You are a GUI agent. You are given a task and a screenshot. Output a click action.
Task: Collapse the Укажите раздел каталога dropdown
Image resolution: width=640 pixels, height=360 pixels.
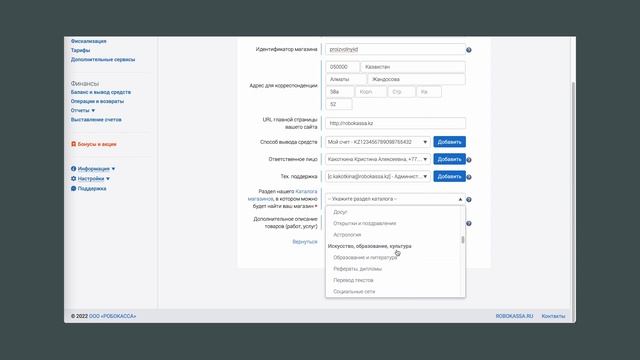point(395,199)
